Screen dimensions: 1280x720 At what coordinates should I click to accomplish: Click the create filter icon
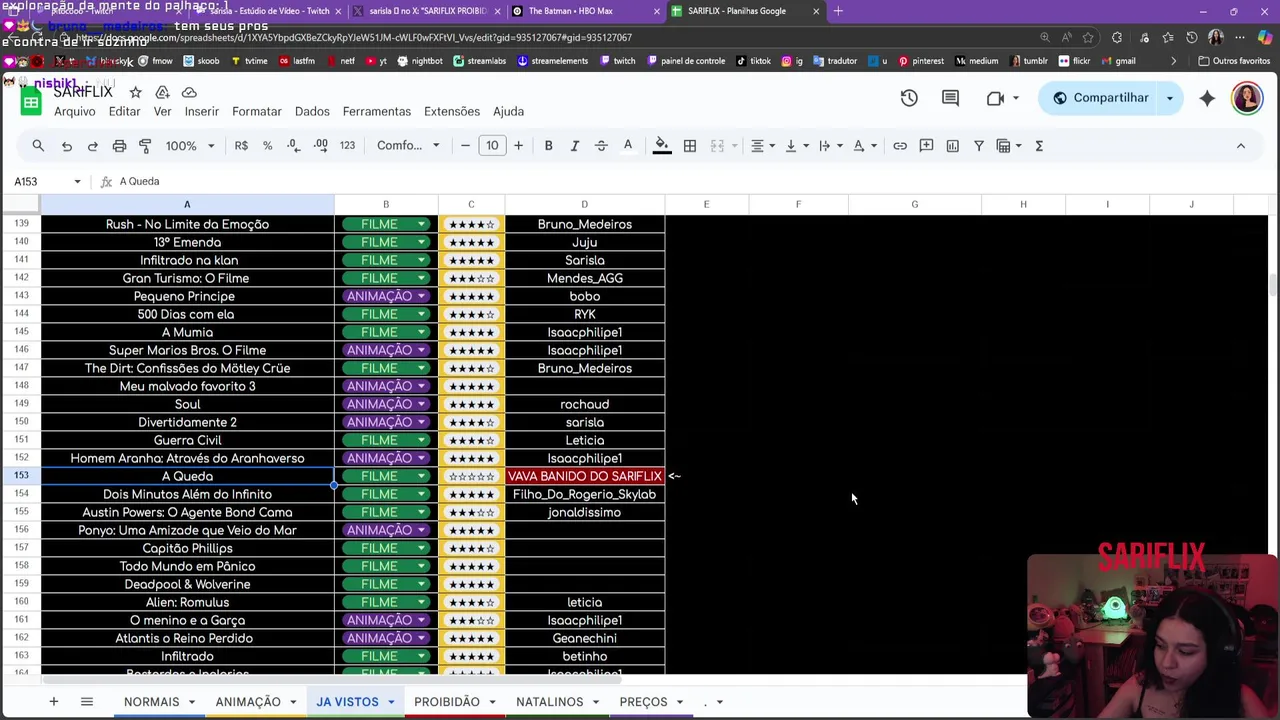pyautogui.click(x=979, y=146)
